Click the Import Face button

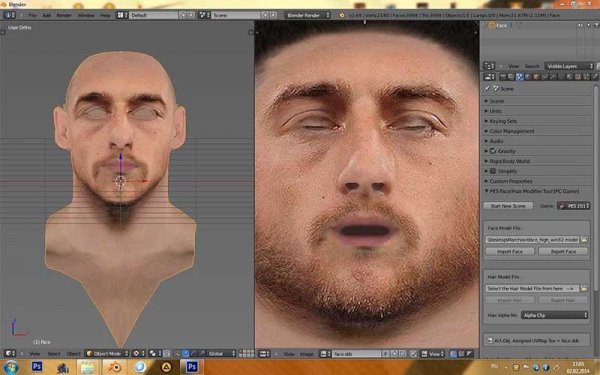(510, 251)
